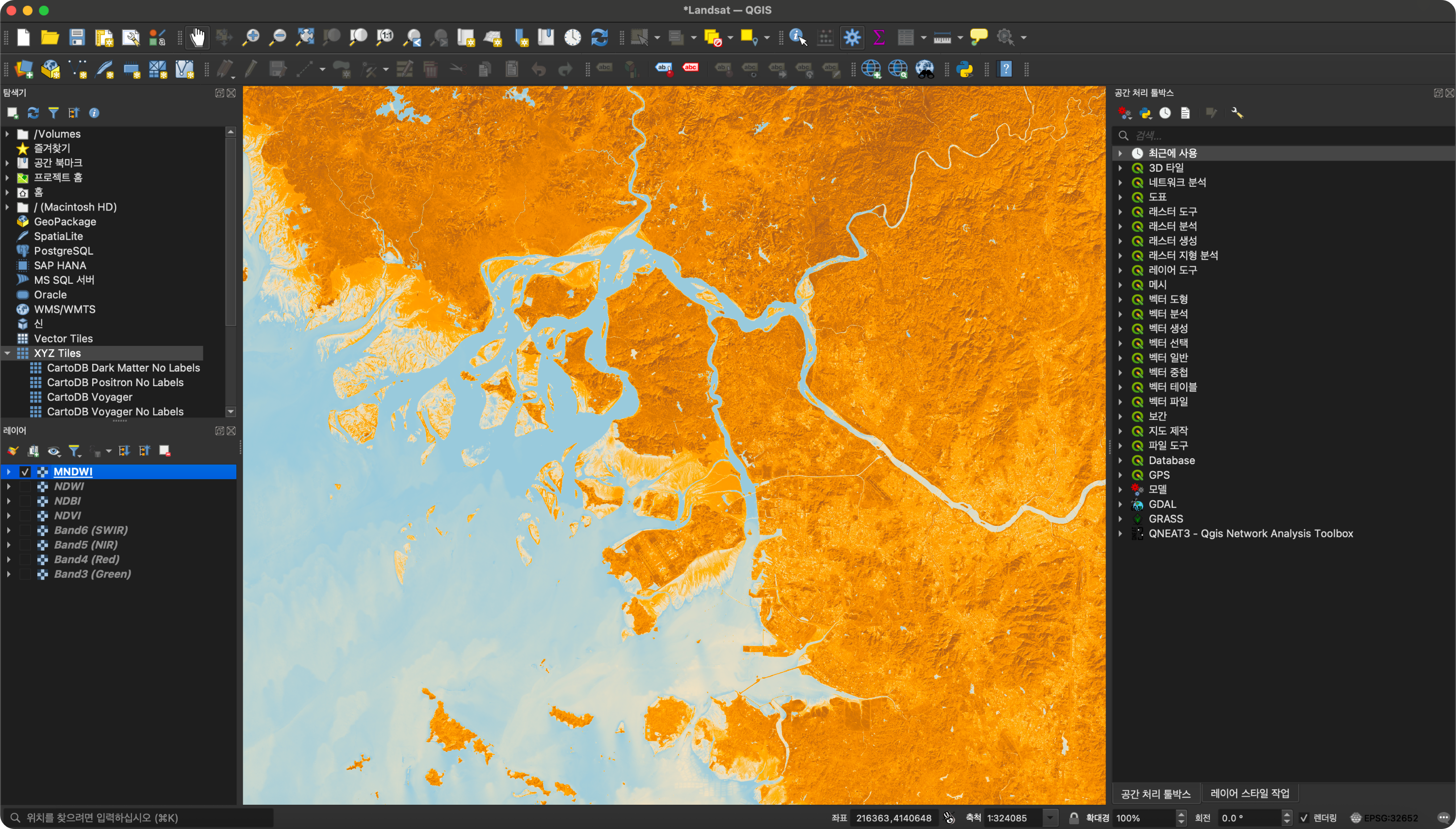The width and height of the screenshot is (1456, 829).
Task: Select the Processing Toolbox tab
Action: (x=1155, y=793)
